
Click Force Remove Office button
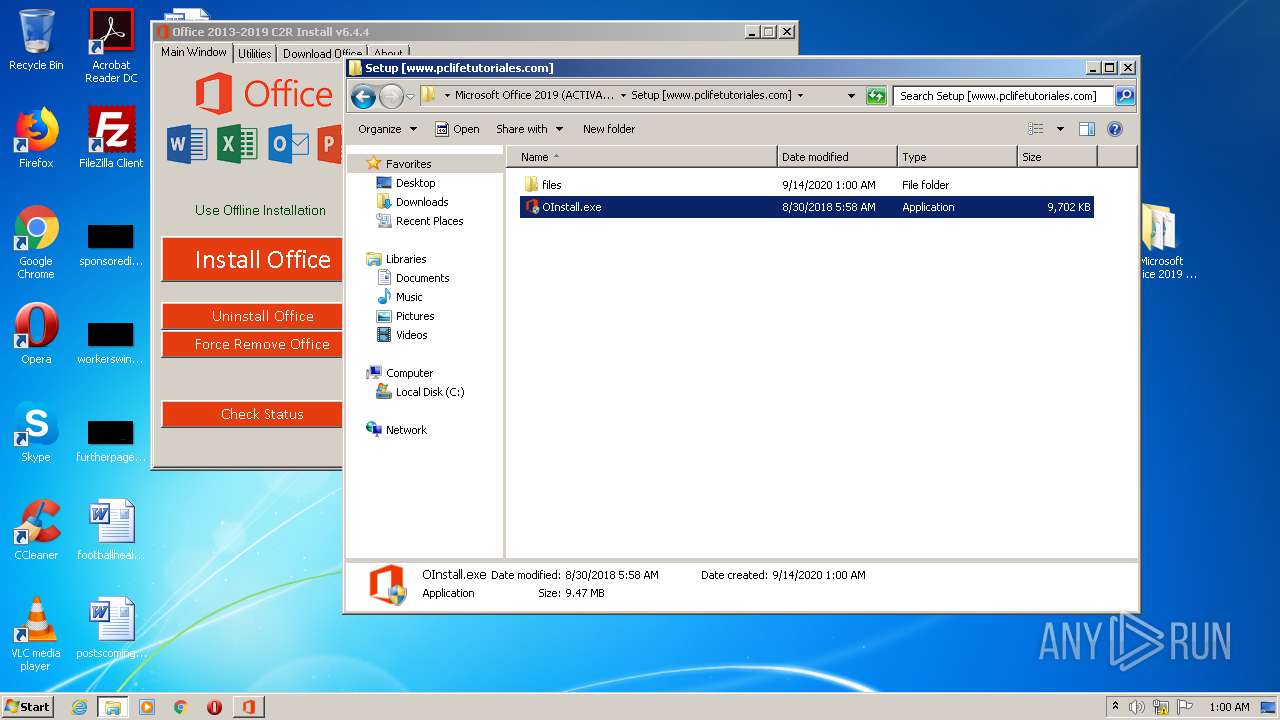click(252, 344)
